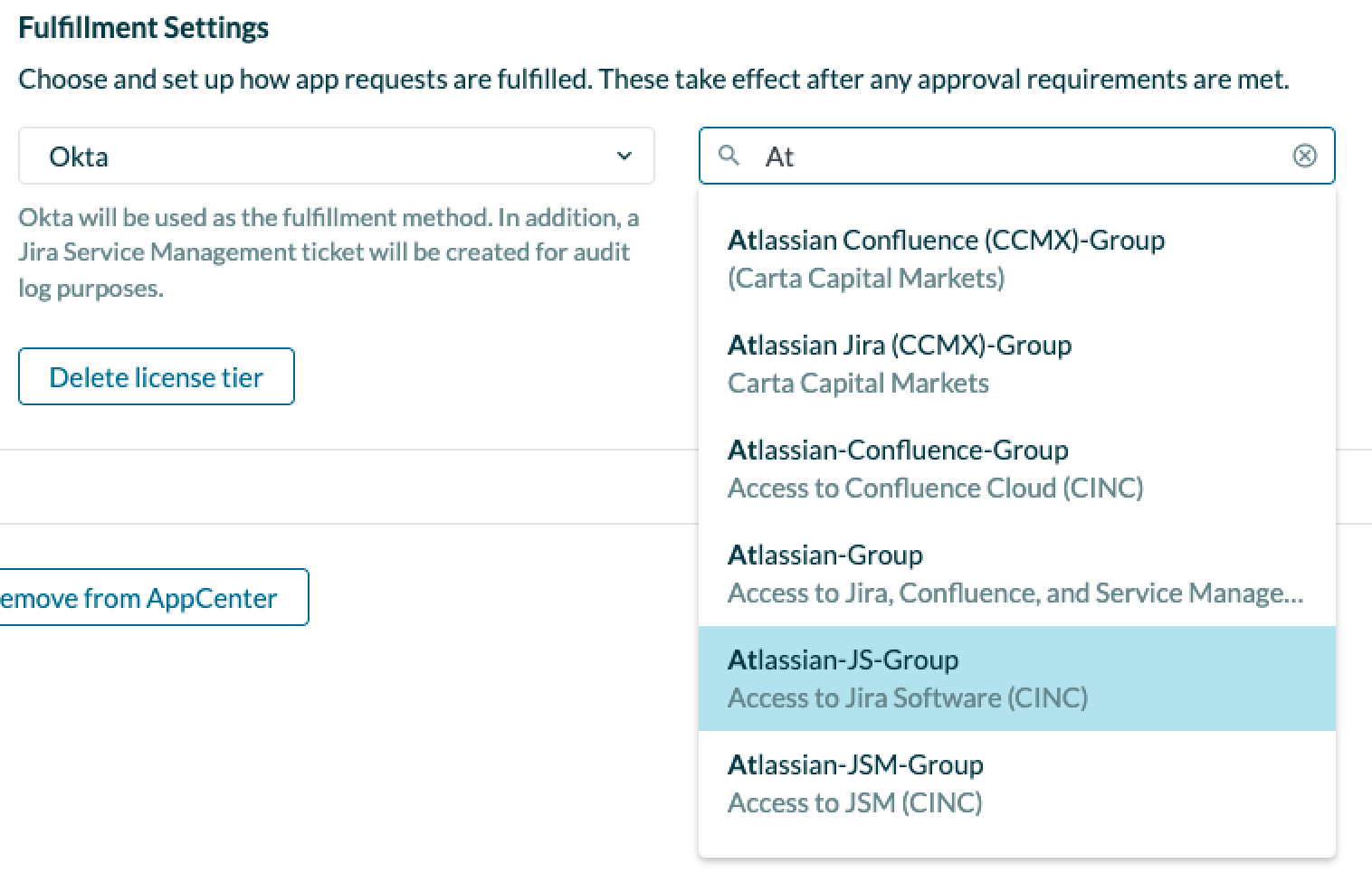Choose Atlassian Jira (CCMX)-Group from list
1372x892 pixels.
tap(899, 346)
